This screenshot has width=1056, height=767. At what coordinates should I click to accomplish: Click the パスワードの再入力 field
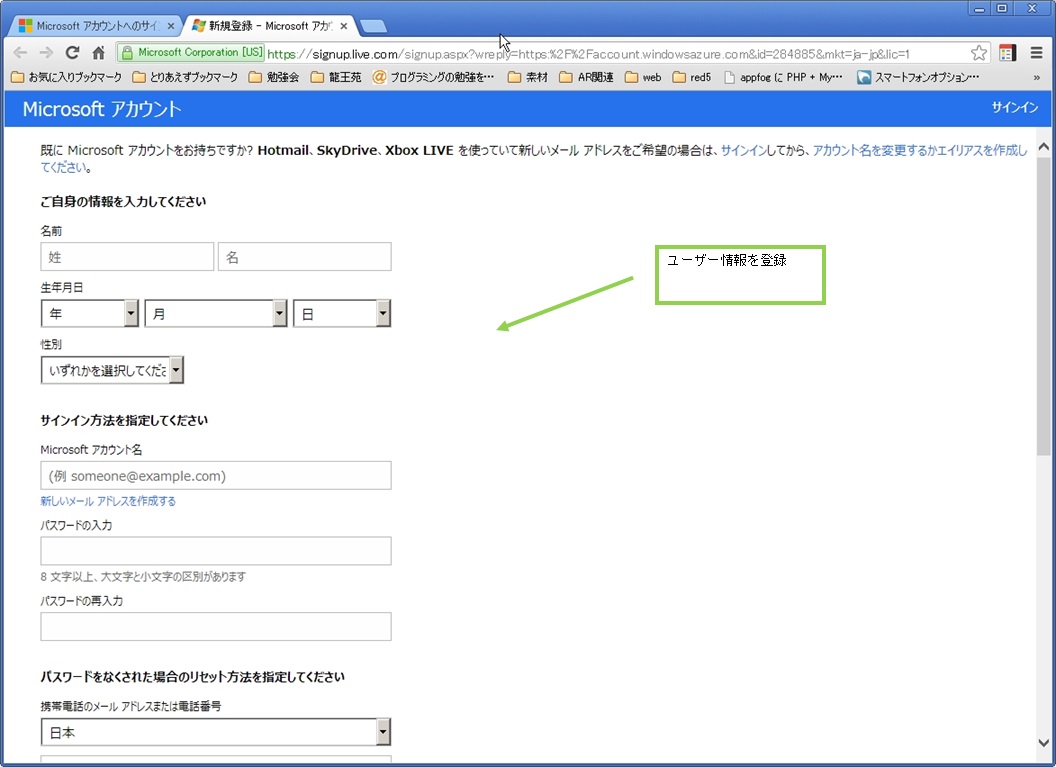pyautogui.click(x=216, y=626)
